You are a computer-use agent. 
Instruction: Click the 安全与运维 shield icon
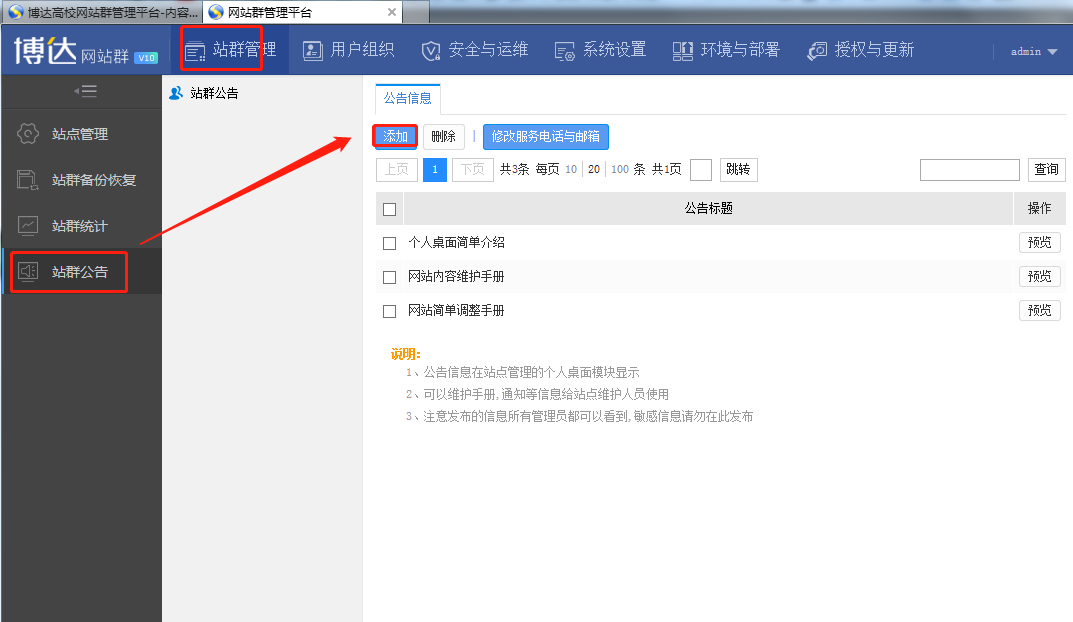(x=431, y=50)
